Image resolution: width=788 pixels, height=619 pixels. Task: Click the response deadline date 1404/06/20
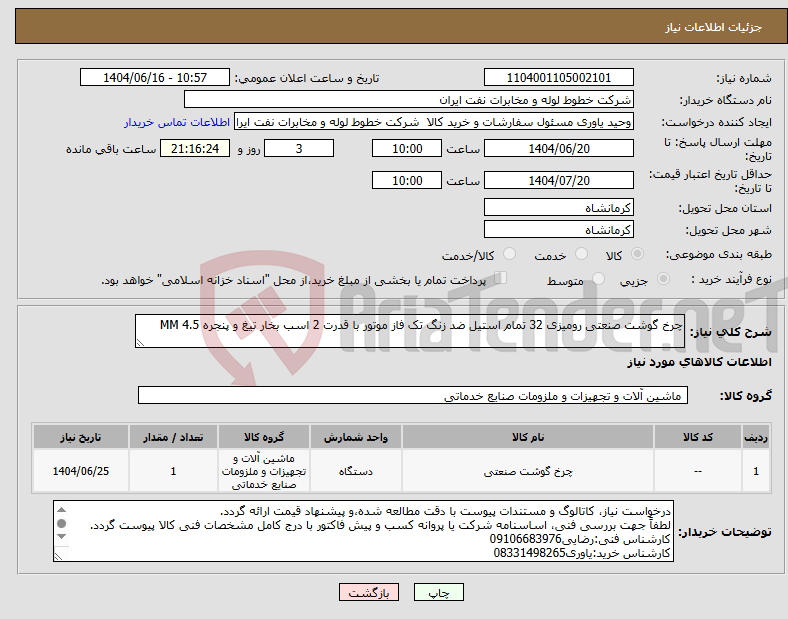pyautogui.click(x=558, y=149)
